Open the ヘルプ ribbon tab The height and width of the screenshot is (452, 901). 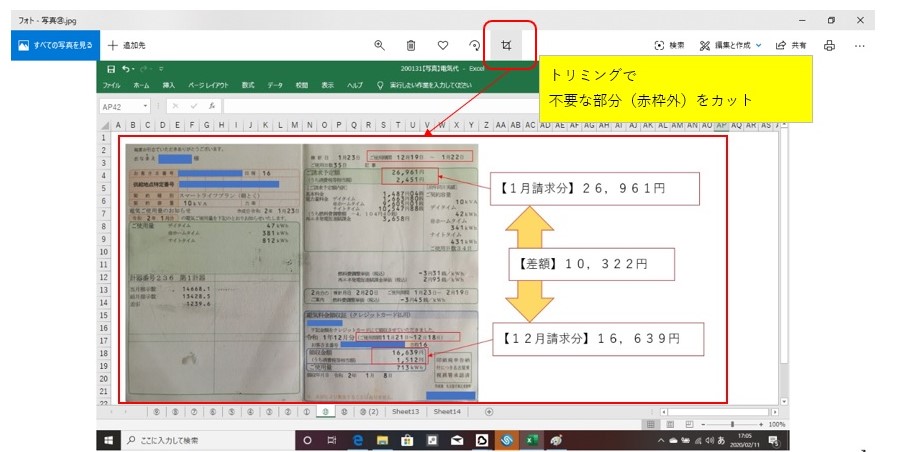coord(355,85)
